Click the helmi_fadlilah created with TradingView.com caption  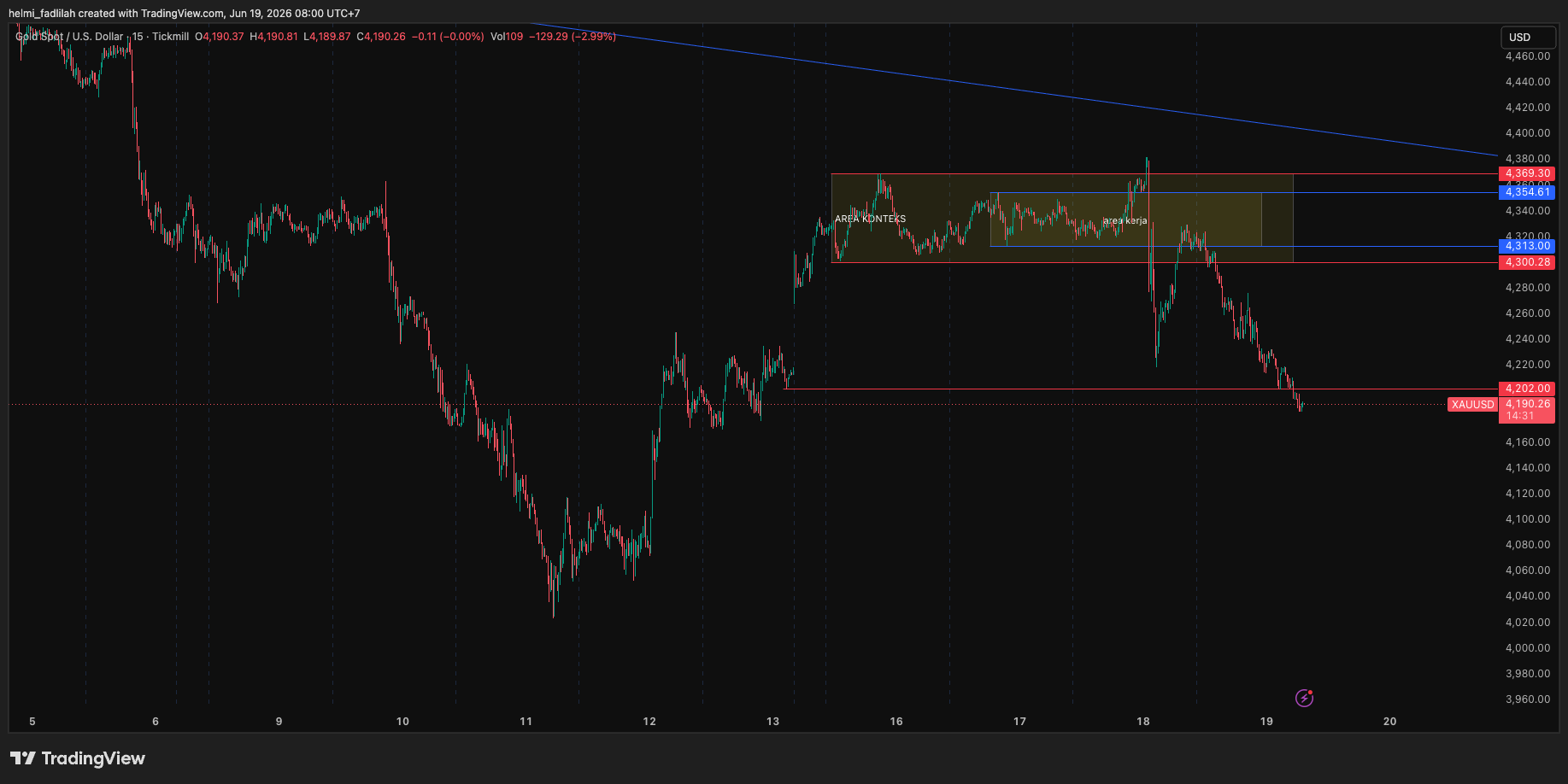pos(184,14)
